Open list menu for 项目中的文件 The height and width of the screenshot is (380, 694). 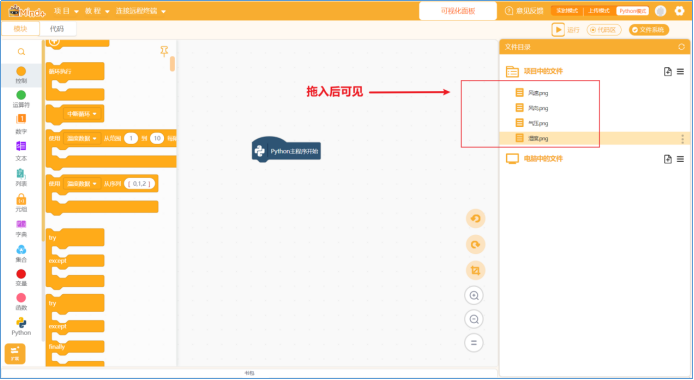[680, 72]
